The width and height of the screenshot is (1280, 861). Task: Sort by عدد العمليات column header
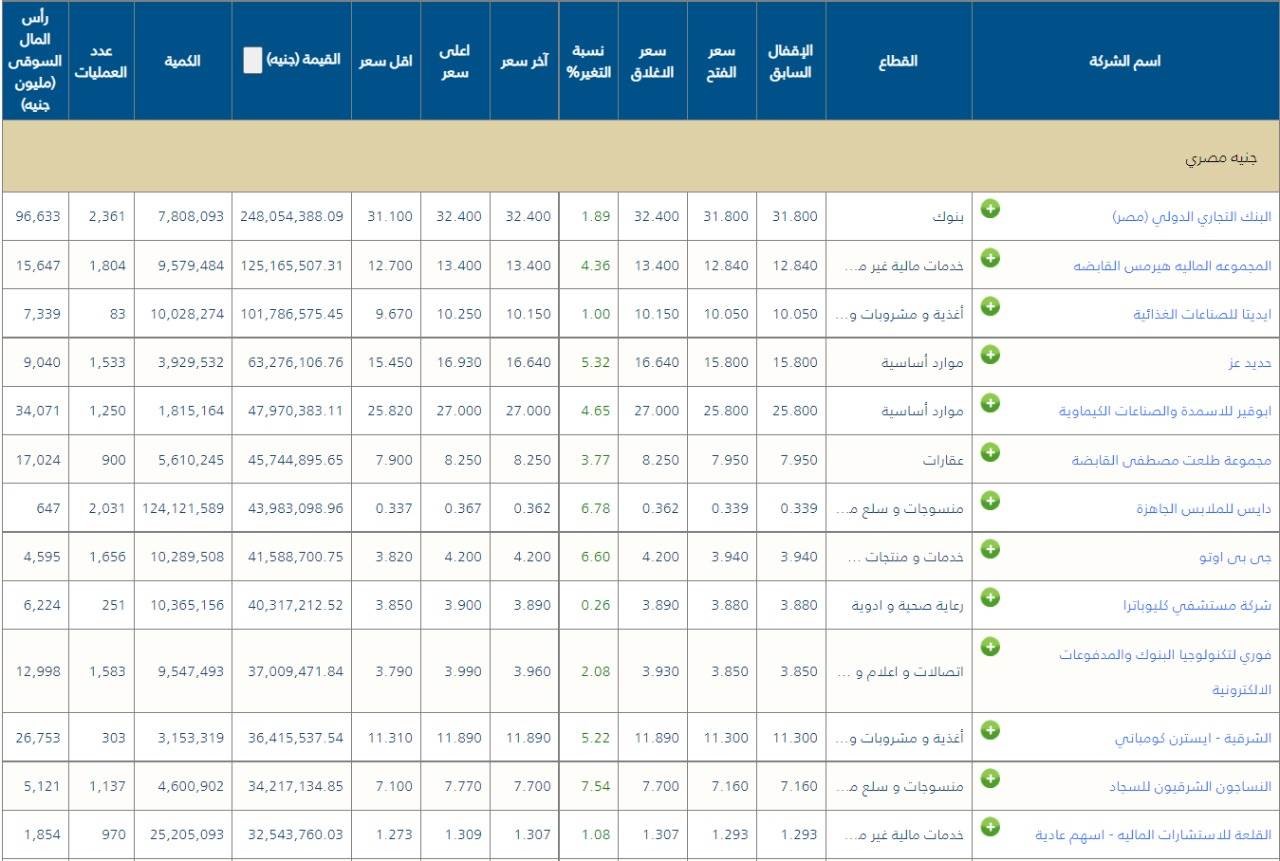pyautogui.click(x=102, y=61)
